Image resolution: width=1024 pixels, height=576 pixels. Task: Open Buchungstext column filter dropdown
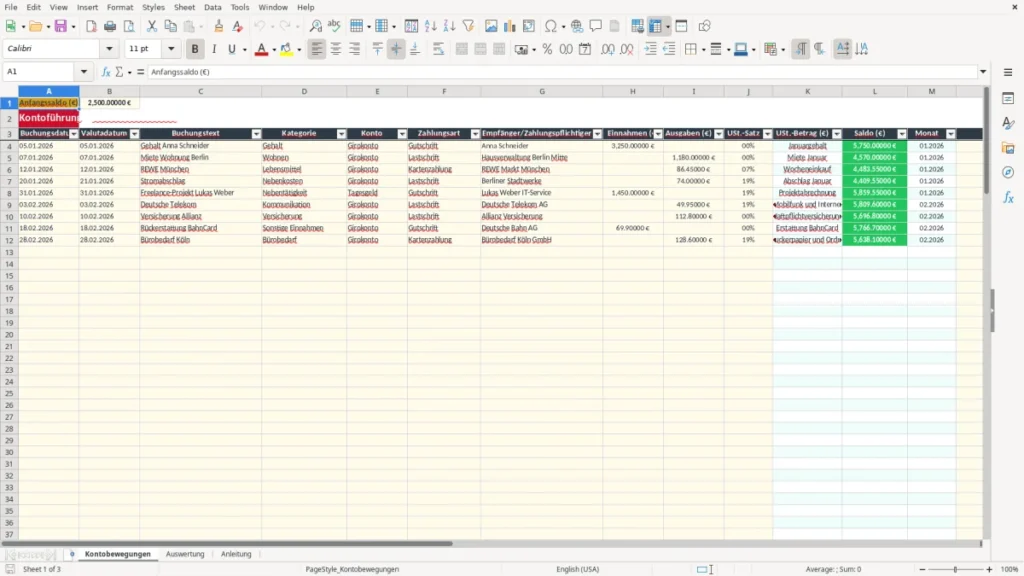(x=256, y=133)
